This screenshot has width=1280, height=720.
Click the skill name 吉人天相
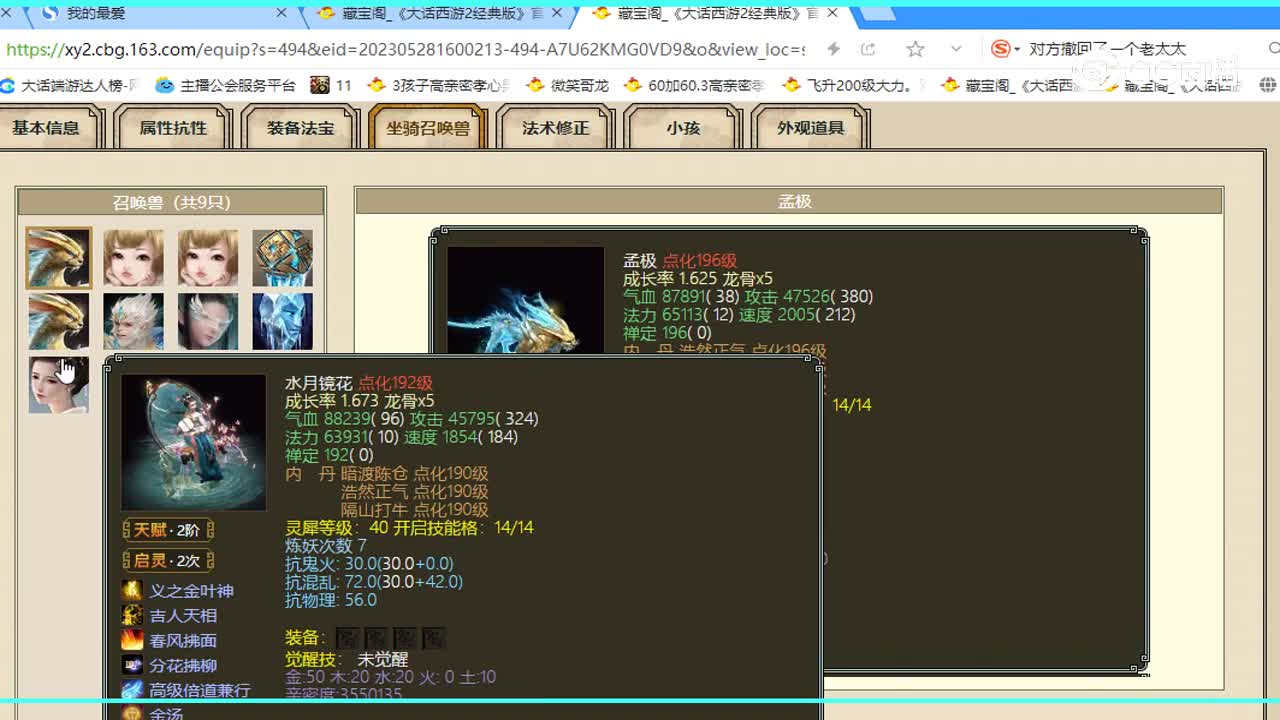pyautogui.click(x=184, y=615)
